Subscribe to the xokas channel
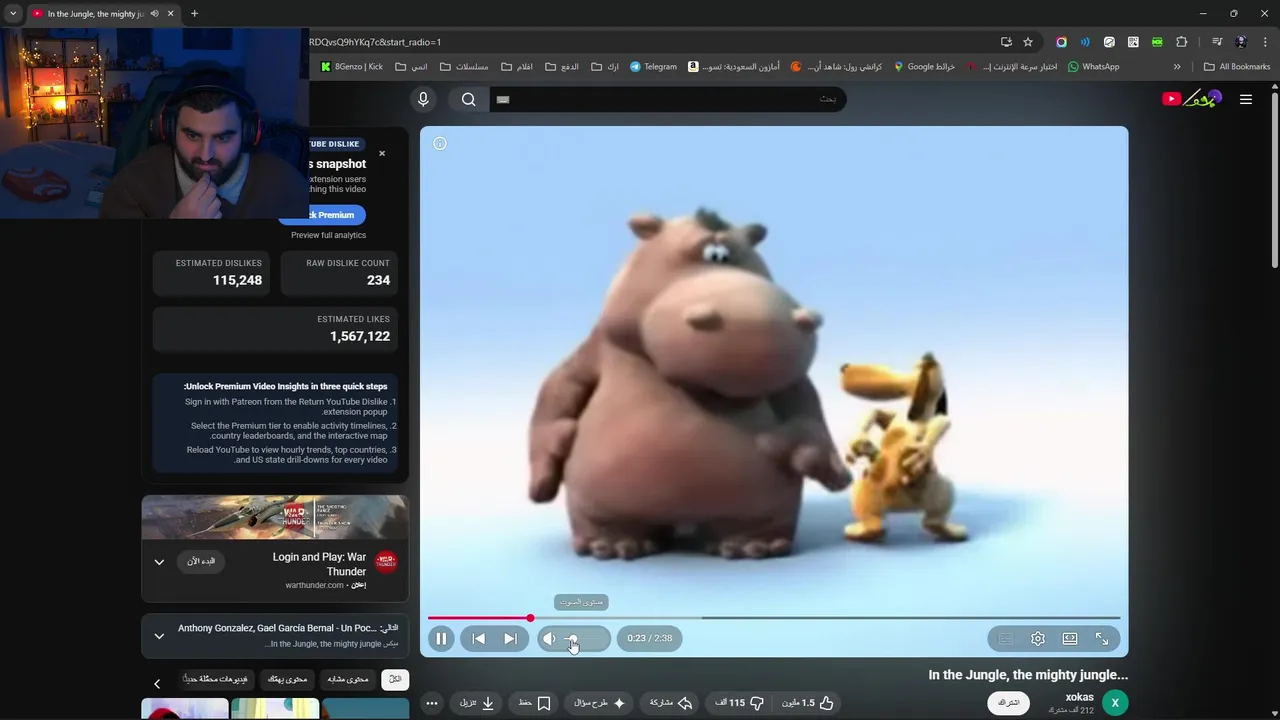The width and height of the screenshot is (1280, 720). pyautogui.click(x=1008, y=703)
